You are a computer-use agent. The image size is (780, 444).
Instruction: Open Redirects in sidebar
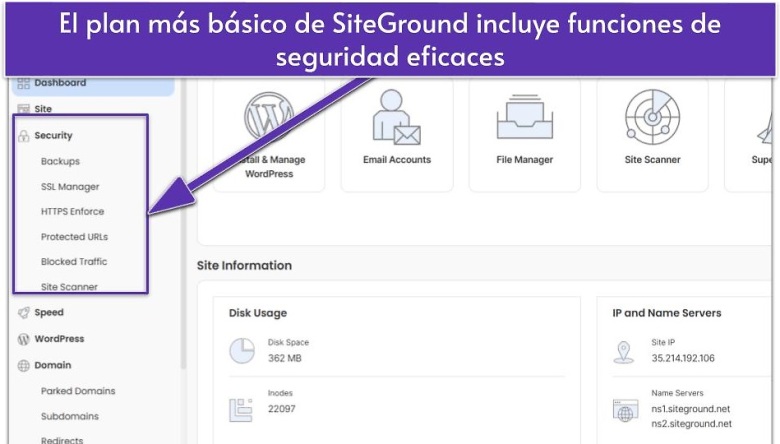click(x=62, y=440)
